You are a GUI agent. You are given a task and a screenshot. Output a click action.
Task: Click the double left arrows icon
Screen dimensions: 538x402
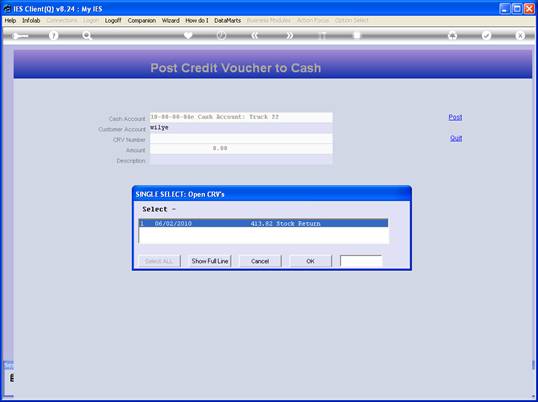[x=255, y=36]
